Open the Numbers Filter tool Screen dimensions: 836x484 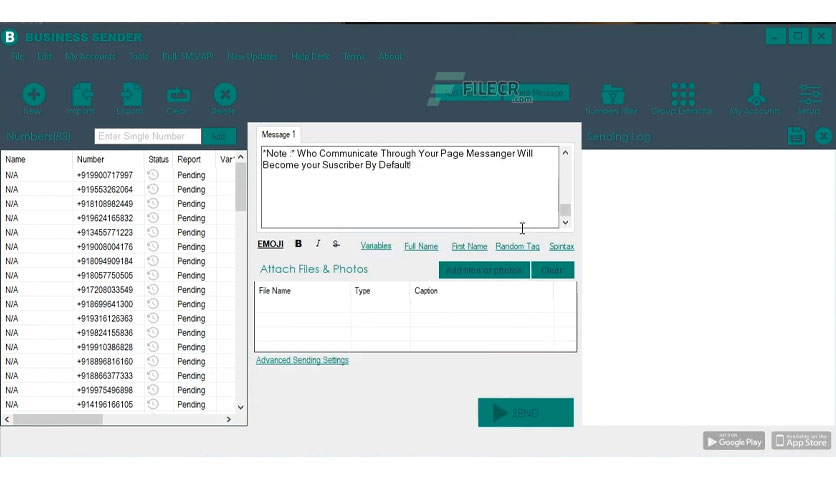612,95
